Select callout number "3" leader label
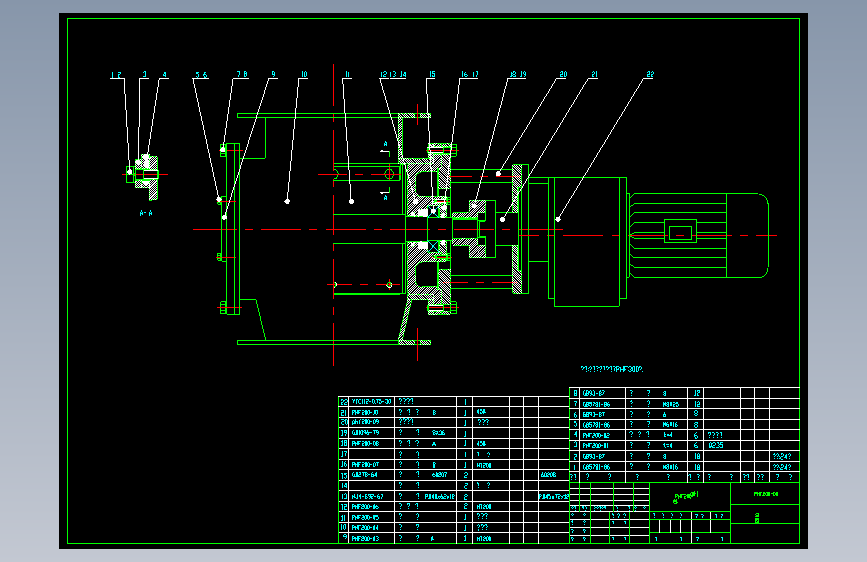 coord(144,74)
